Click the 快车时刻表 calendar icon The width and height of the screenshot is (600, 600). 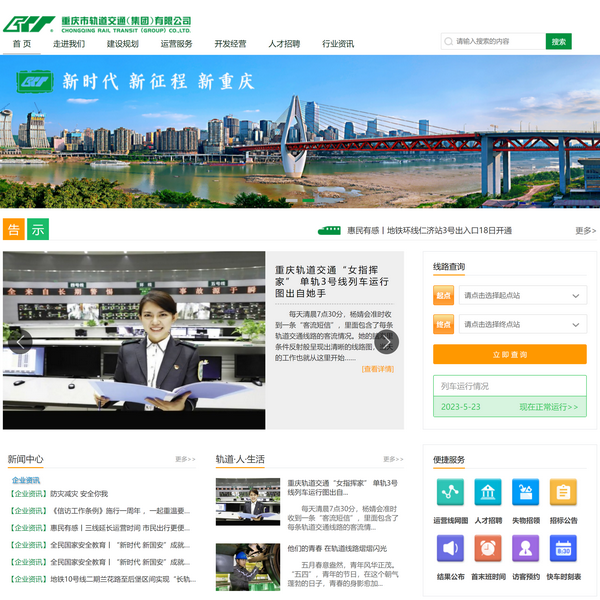coord(563,548)
